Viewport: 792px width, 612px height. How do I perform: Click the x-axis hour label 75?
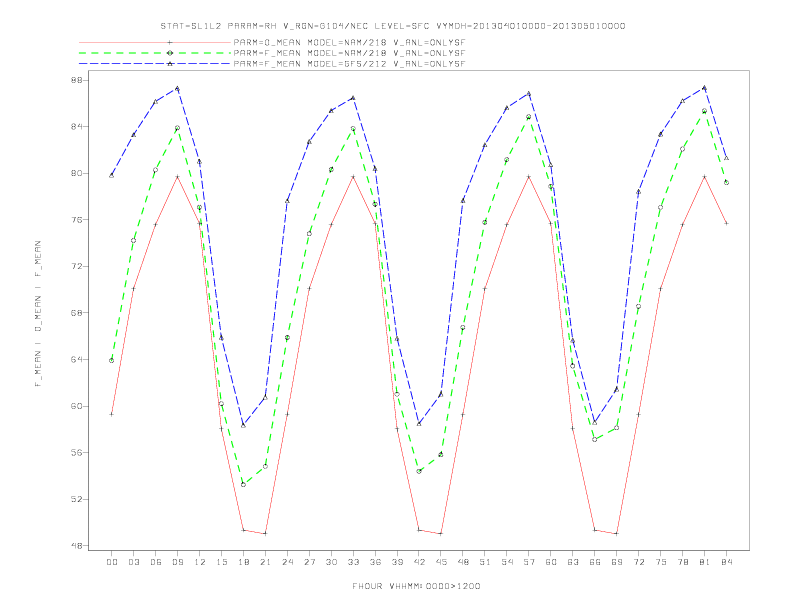pos(661,562)
